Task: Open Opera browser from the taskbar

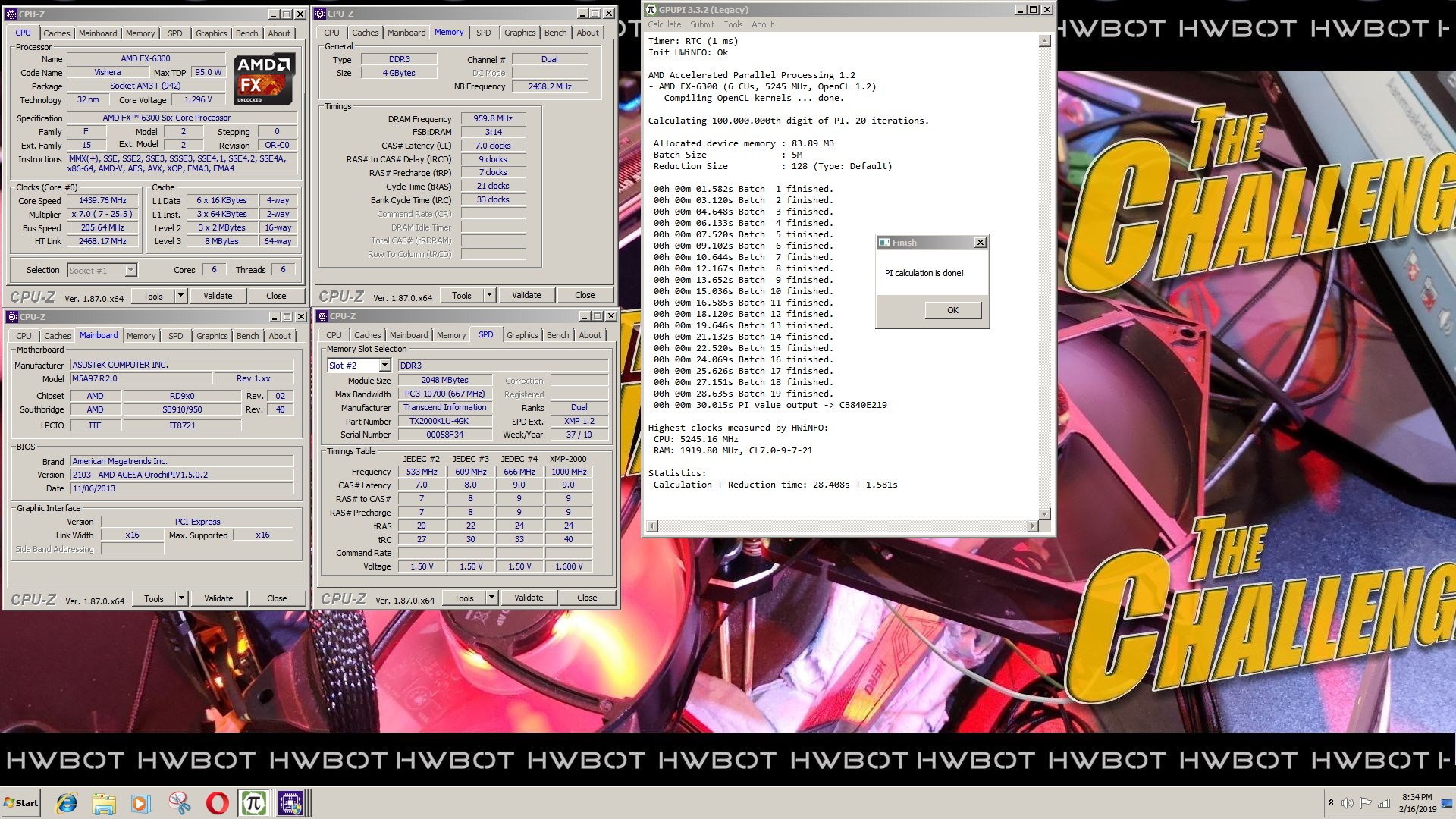Action: (x=217, y=802)
